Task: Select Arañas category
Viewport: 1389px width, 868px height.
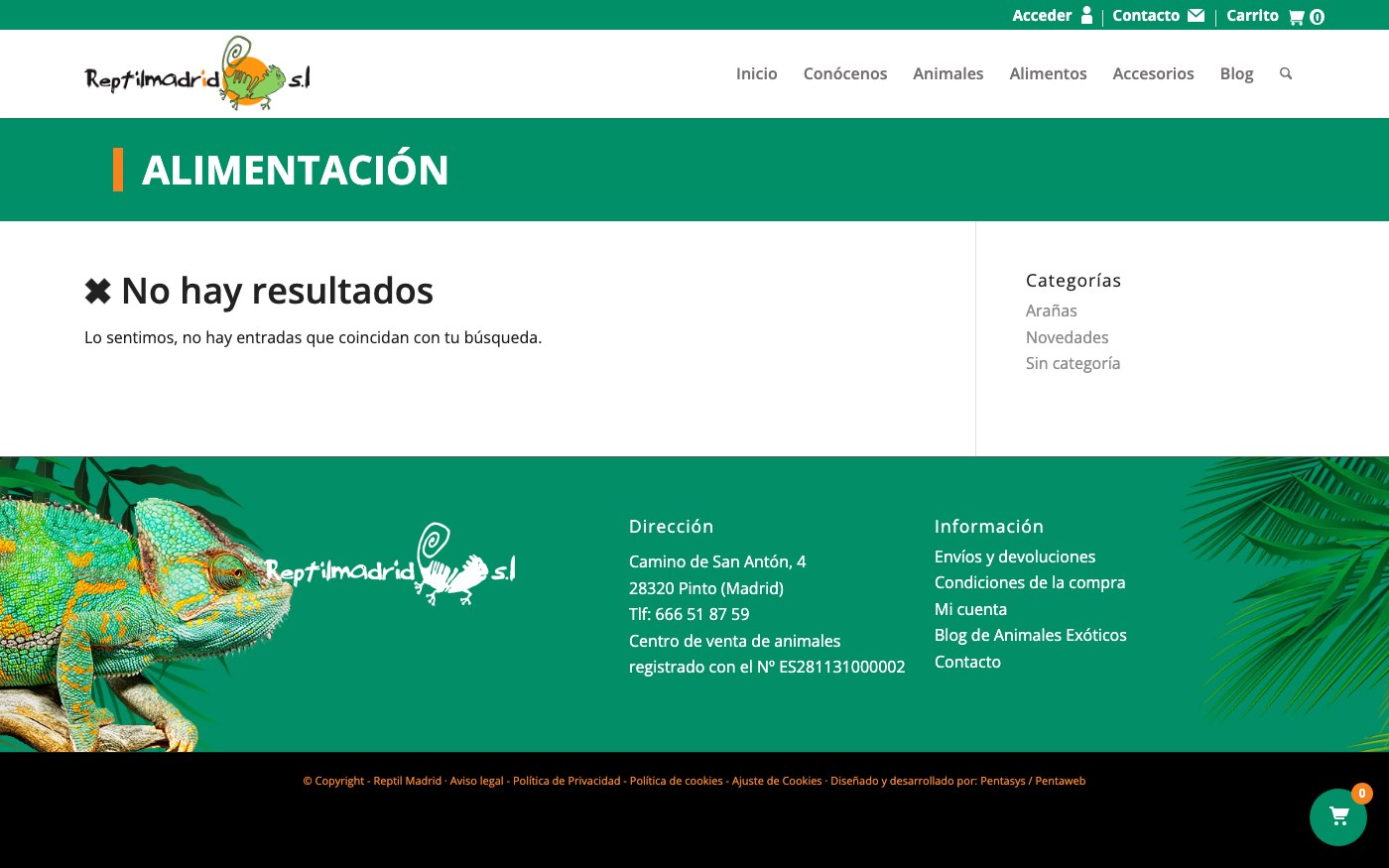Action: tap(1051, 310)
